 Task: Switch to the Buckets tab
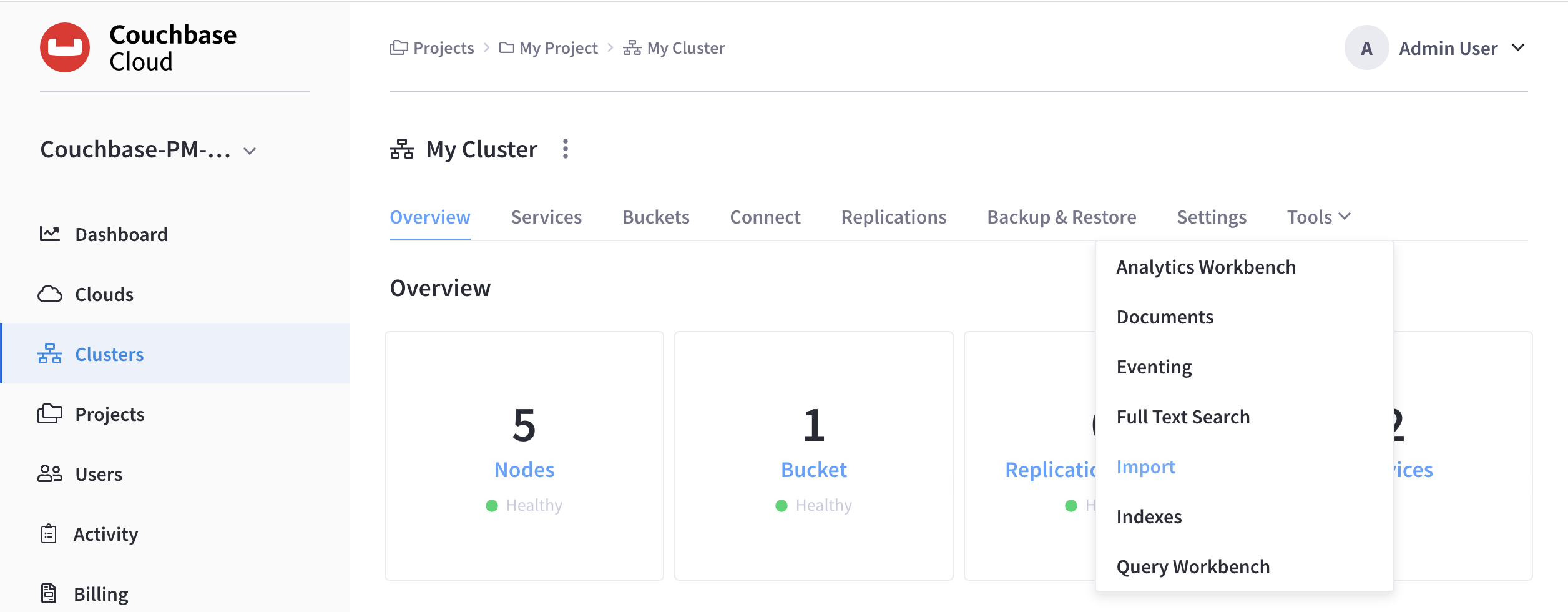click(655, 217)
